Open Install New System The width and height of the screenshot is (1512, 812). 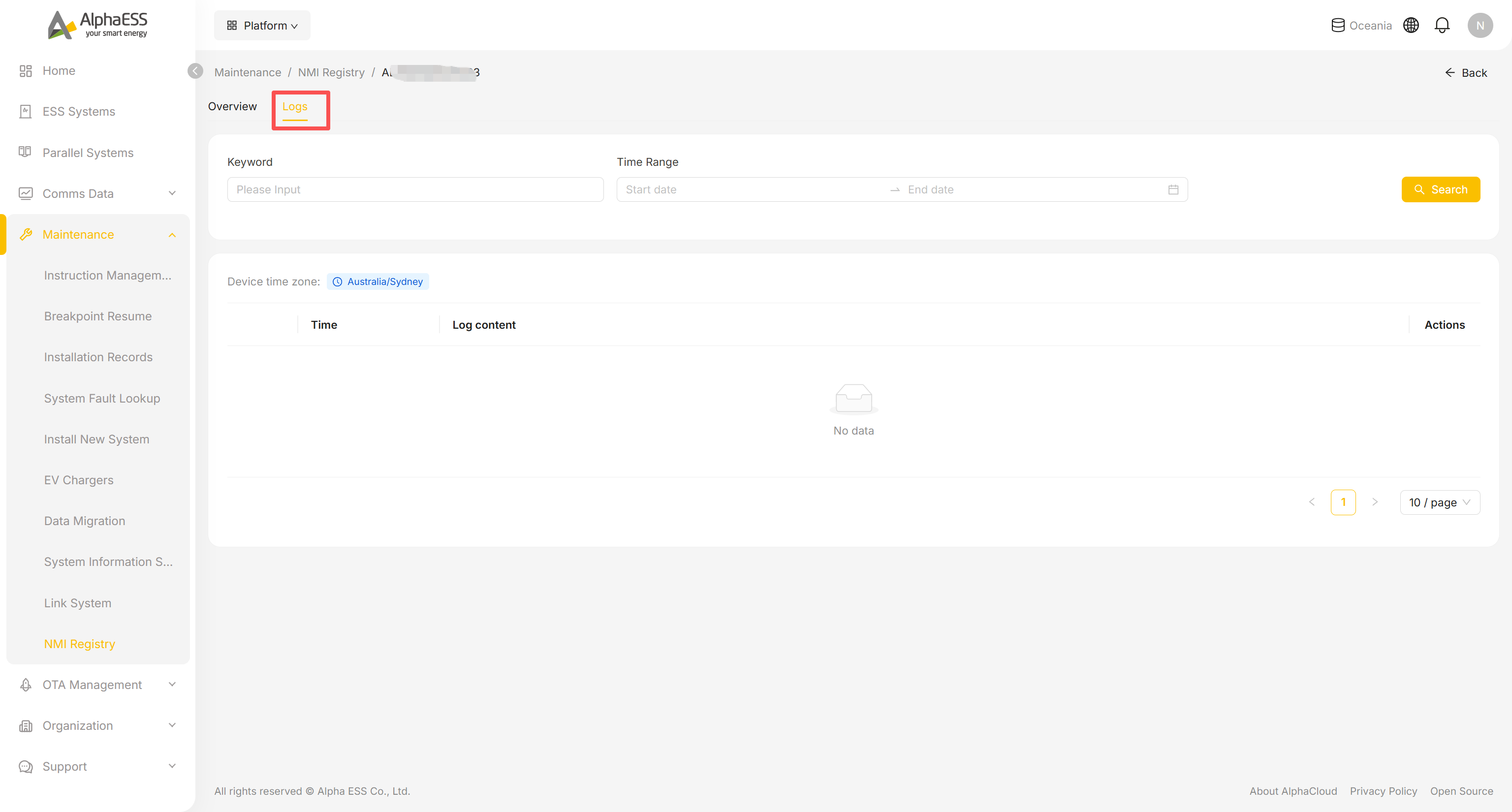96,439
